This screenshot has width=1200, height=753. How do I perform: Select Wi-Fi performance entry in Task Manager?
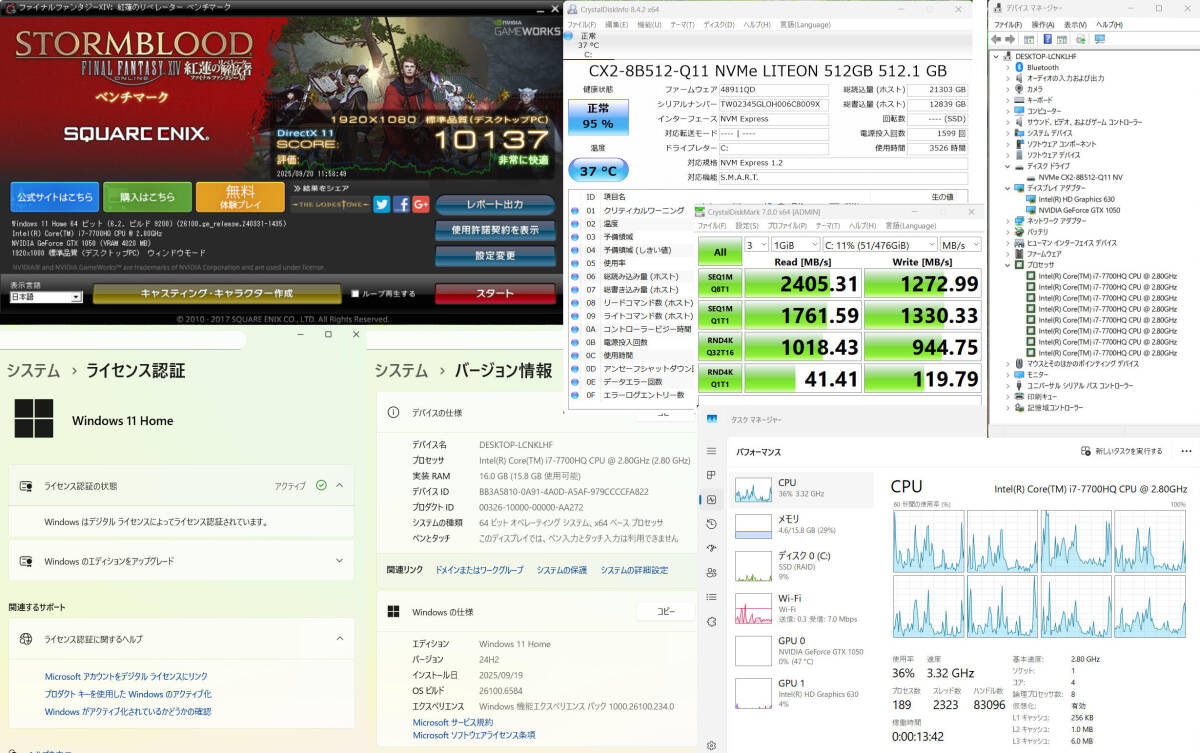point(802,610)
